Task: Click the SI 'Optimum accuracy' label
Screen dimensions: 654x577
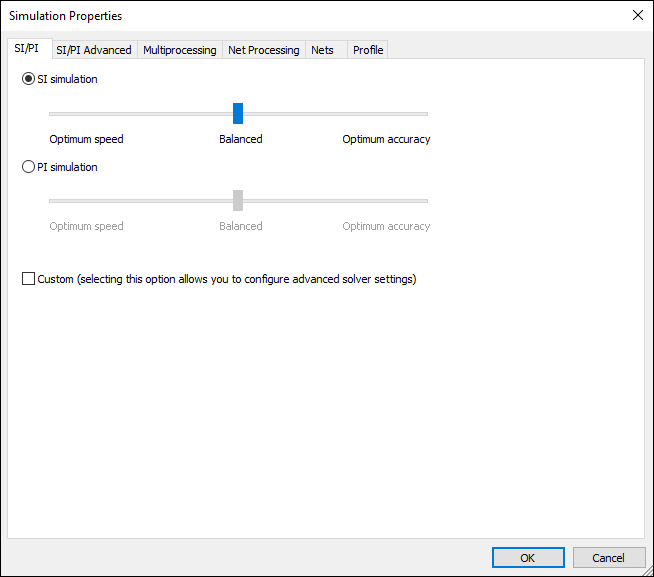Action: click(x=386, y=139)
